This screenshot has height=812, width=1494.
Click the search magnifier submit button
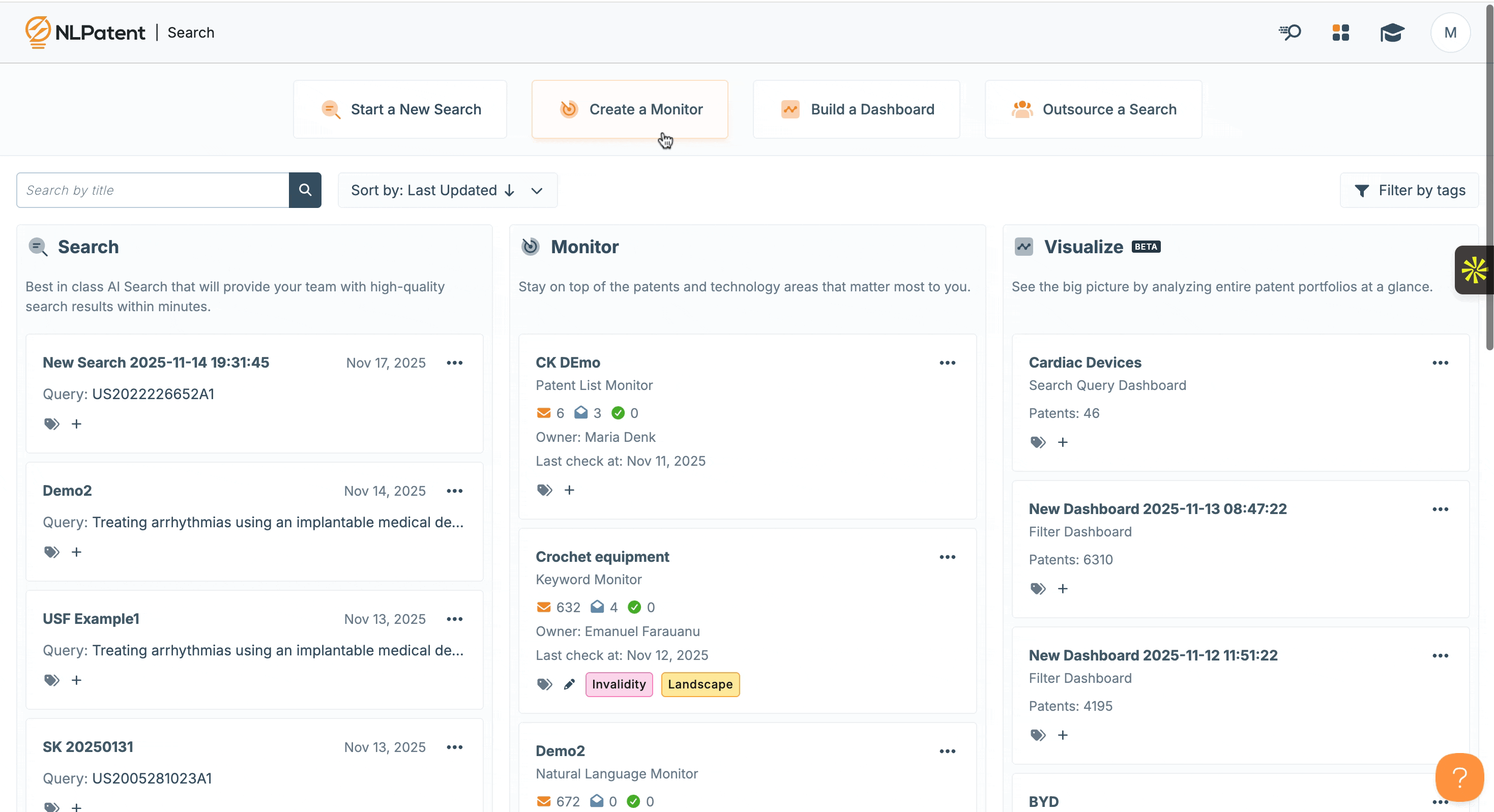[305, 190]
